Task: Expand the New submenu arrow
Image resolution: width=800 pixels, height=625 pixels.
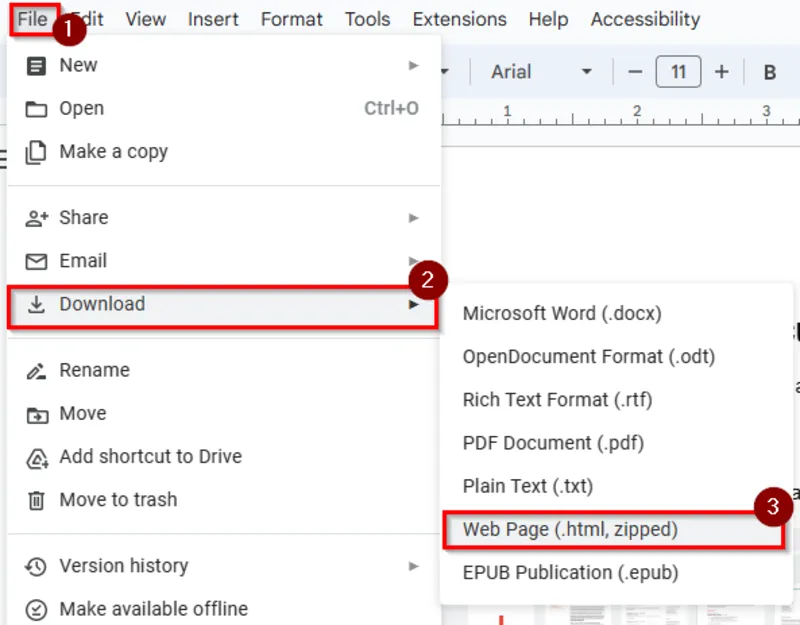Action: point(415,65)
